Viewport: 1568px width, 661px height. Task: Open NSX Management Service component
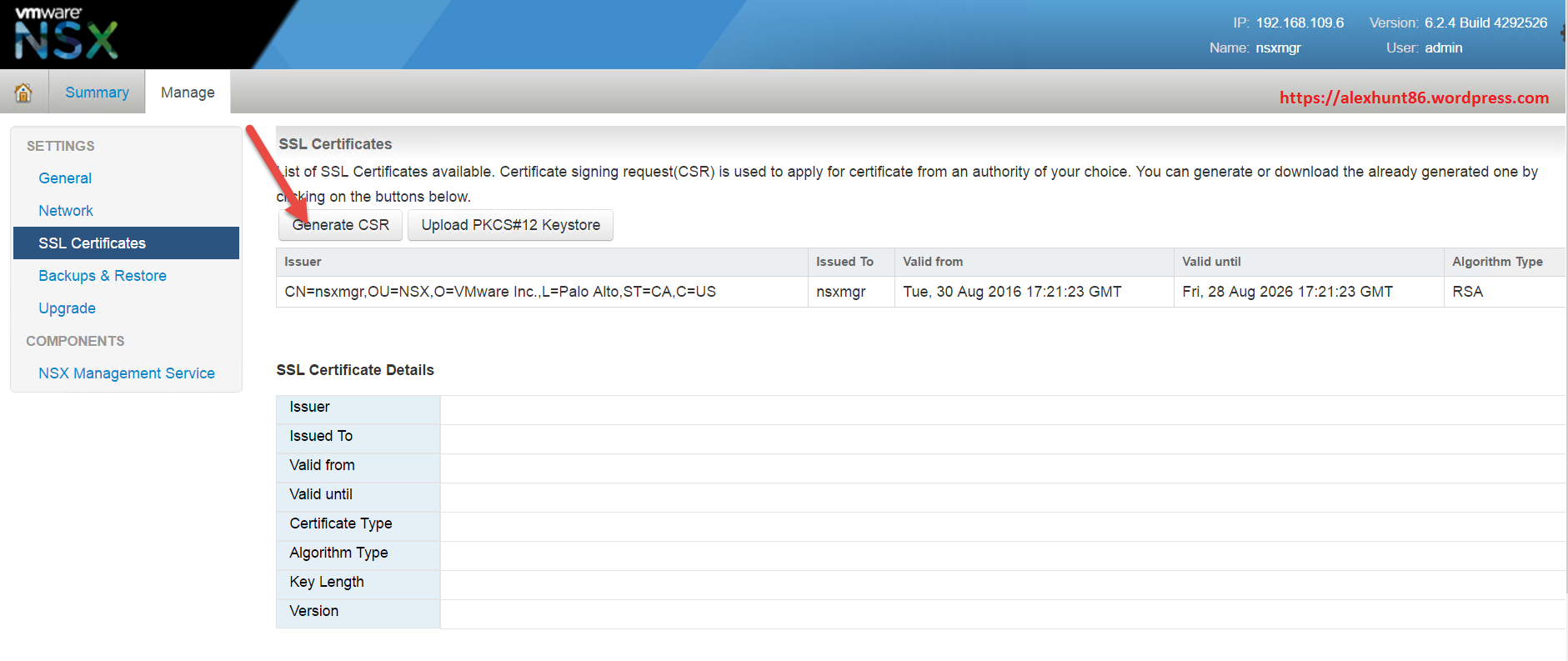click(x=127, y=373)
